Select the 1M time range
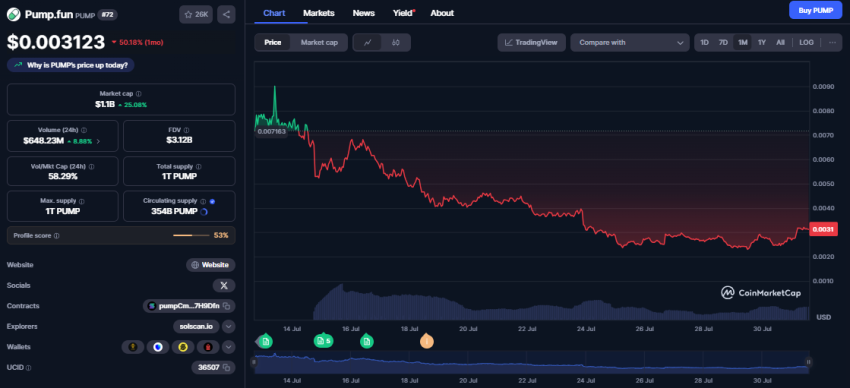 (743, 42)
